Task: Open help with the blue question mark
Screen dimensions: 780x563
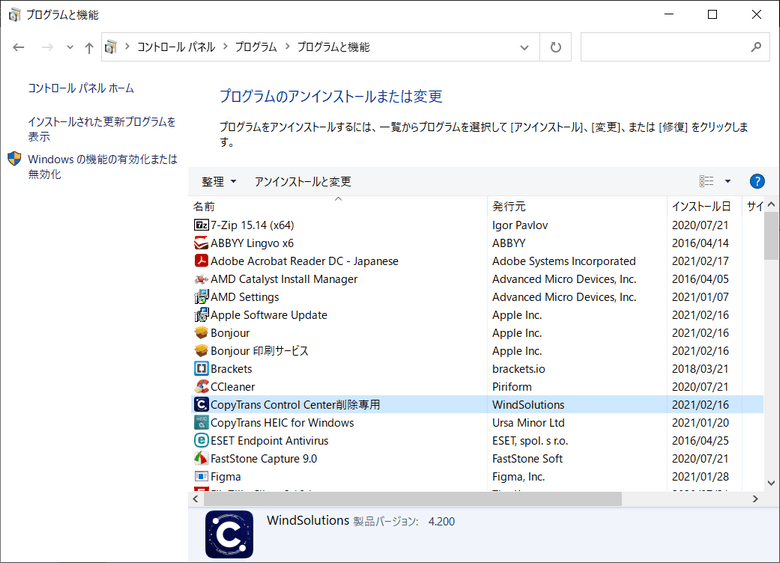Action: 757,182
